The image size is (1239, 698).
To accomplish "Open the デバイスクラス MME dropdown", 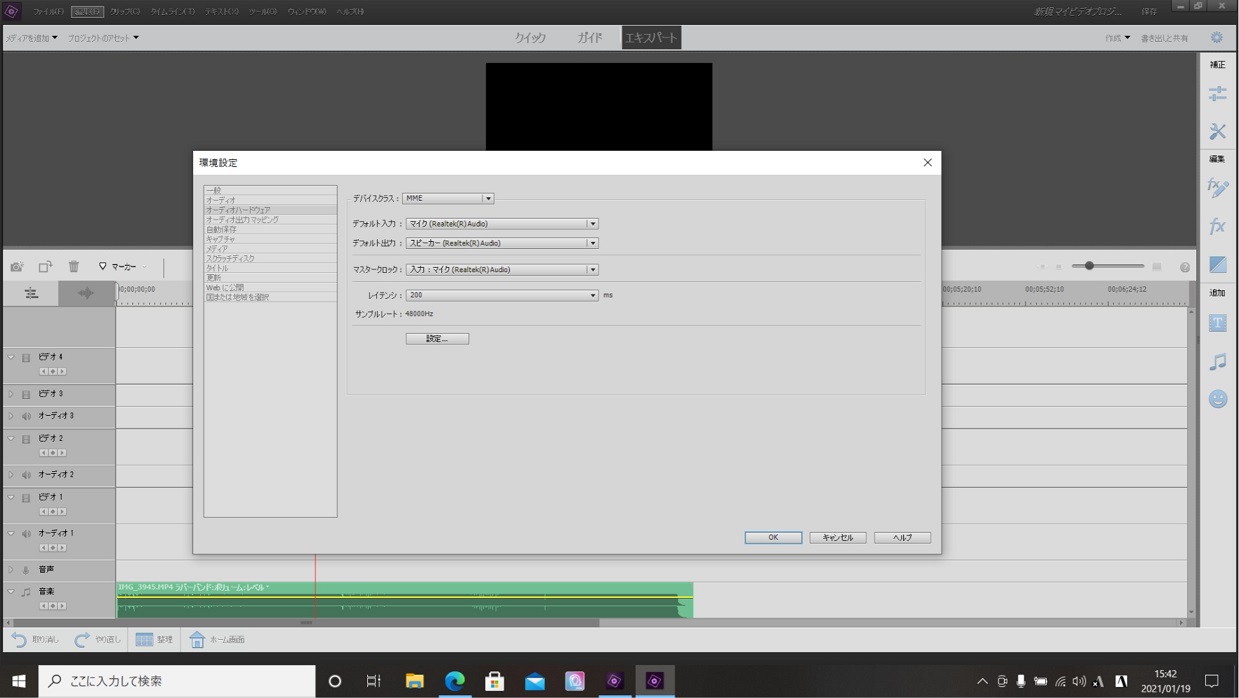I will [488, 197].
